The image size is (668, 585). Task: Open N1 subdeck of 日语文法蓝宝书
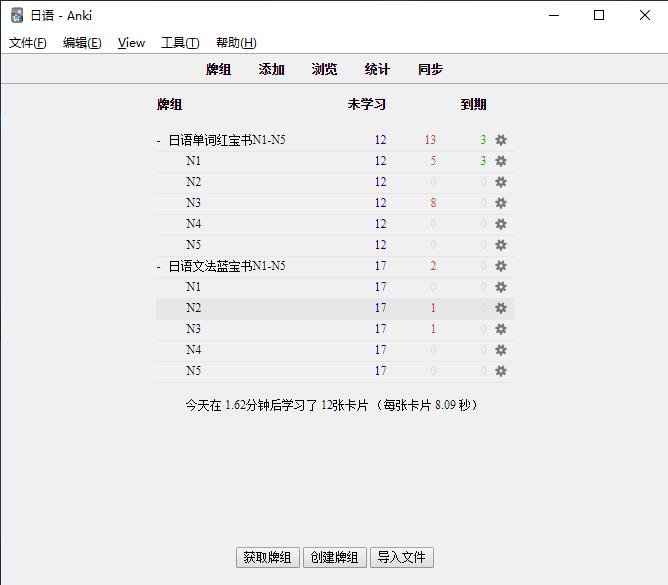[193, 287]
